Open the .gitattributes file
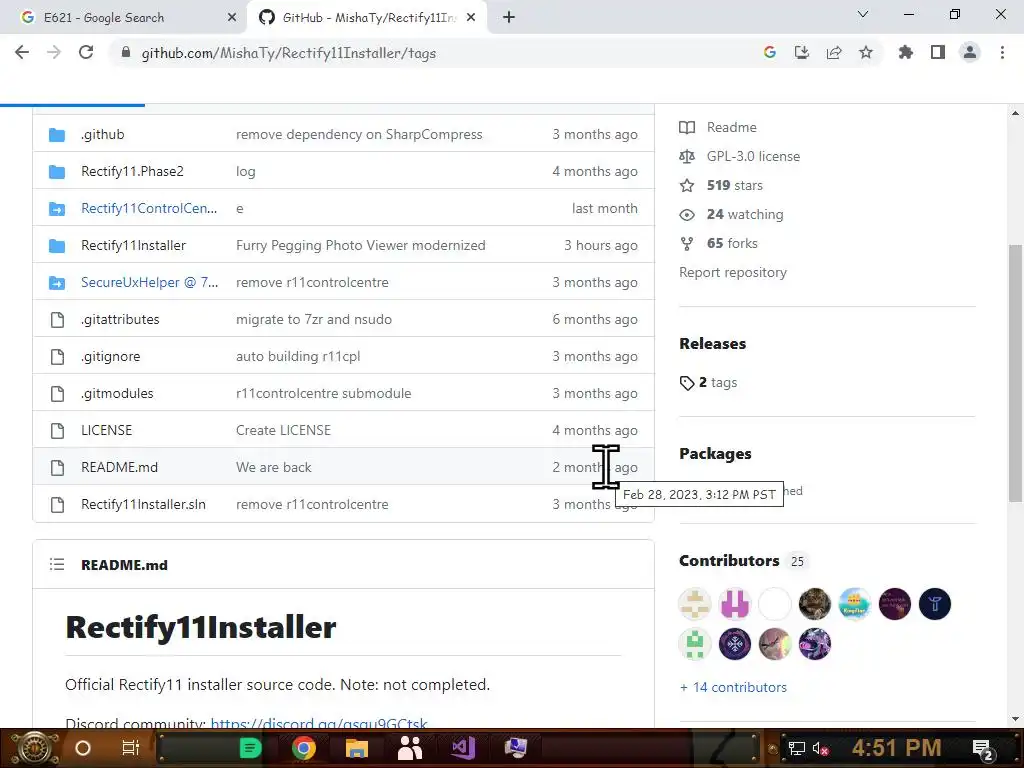This screenshot has height=768, width=1024. coord(120,319)
